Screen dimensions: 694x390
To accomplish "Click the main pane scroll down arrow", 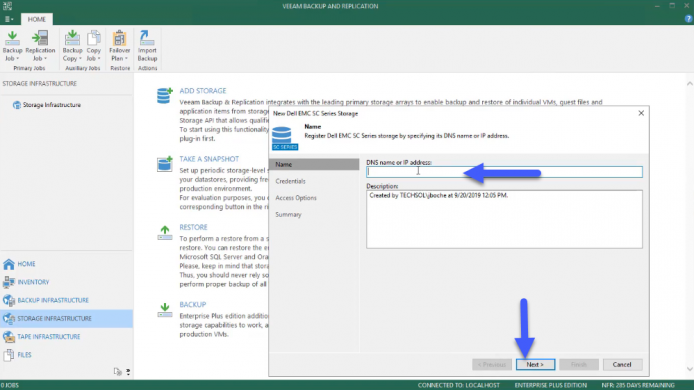I will [x=690, y=369].
